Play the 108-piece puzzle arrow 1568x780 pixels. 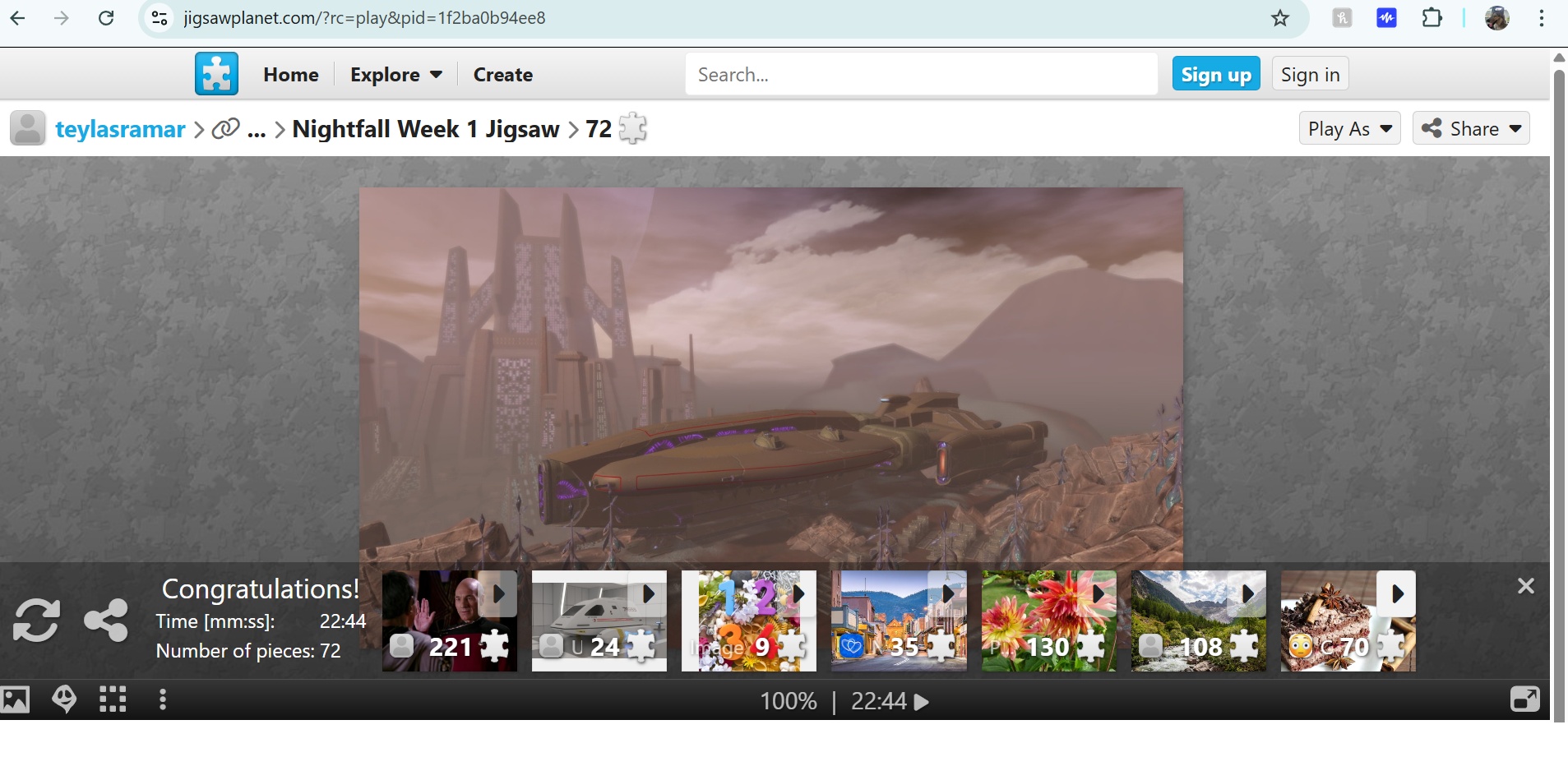coord(1247,594)
